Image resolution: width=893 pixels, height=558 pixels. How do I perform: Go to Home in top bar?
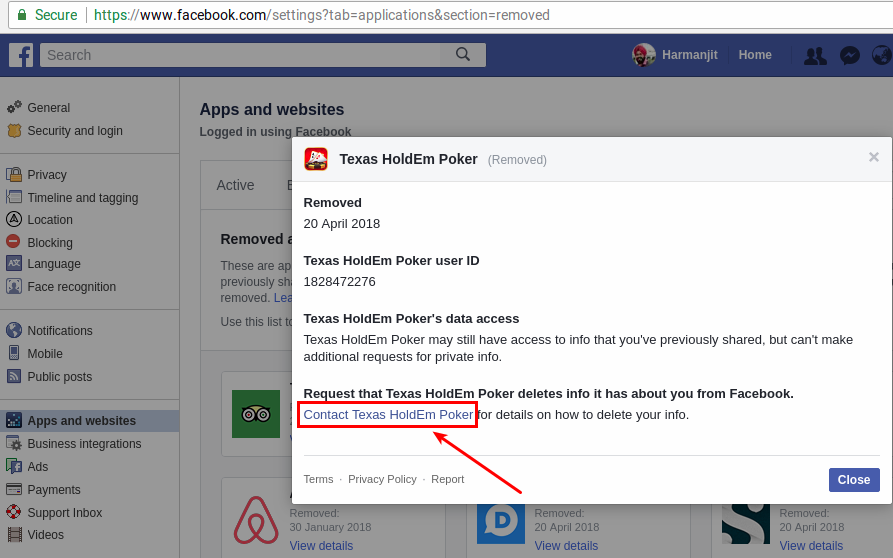point(755,55)
